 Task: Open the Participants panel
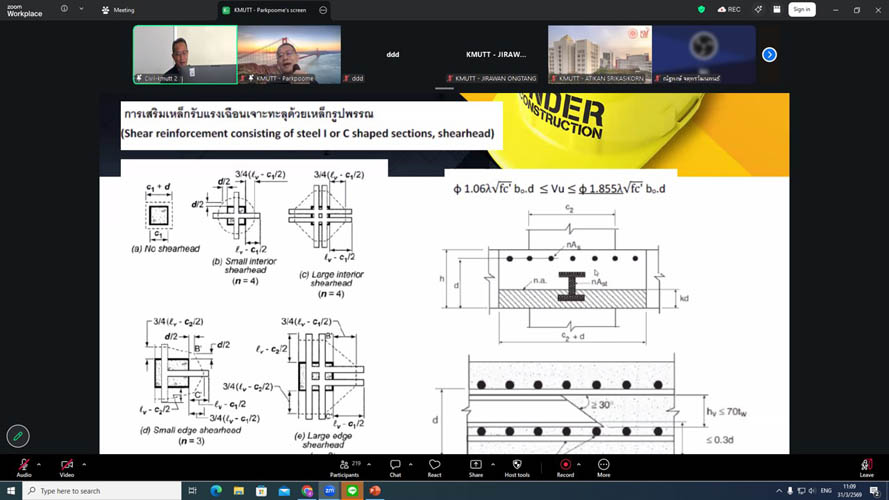(x=343, y=466)
